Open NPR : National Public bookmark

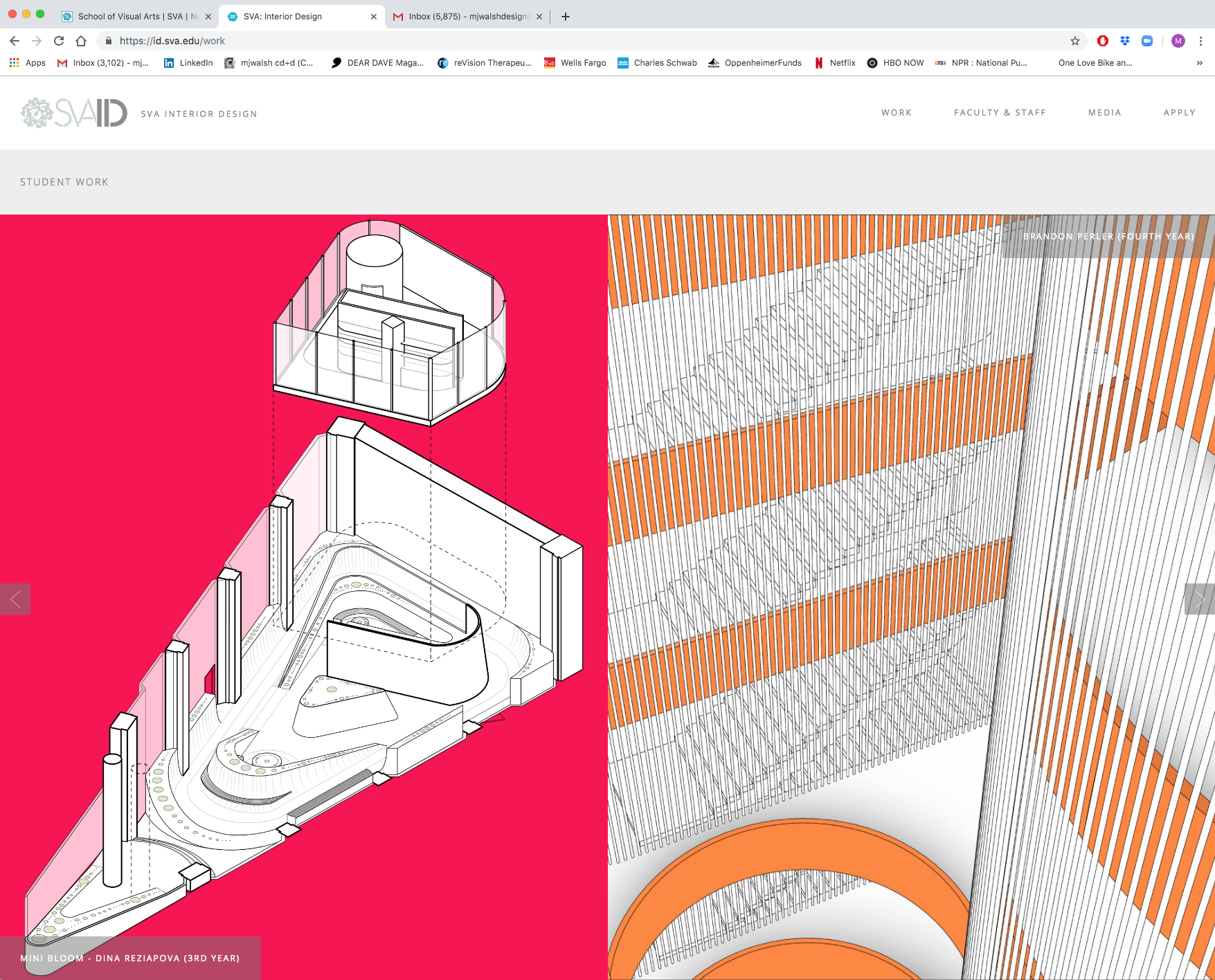[981, 63]
